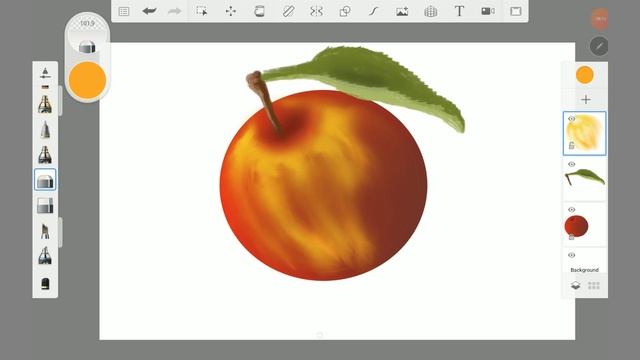Undo the last stroke with the left arrow

pos(149,11)
